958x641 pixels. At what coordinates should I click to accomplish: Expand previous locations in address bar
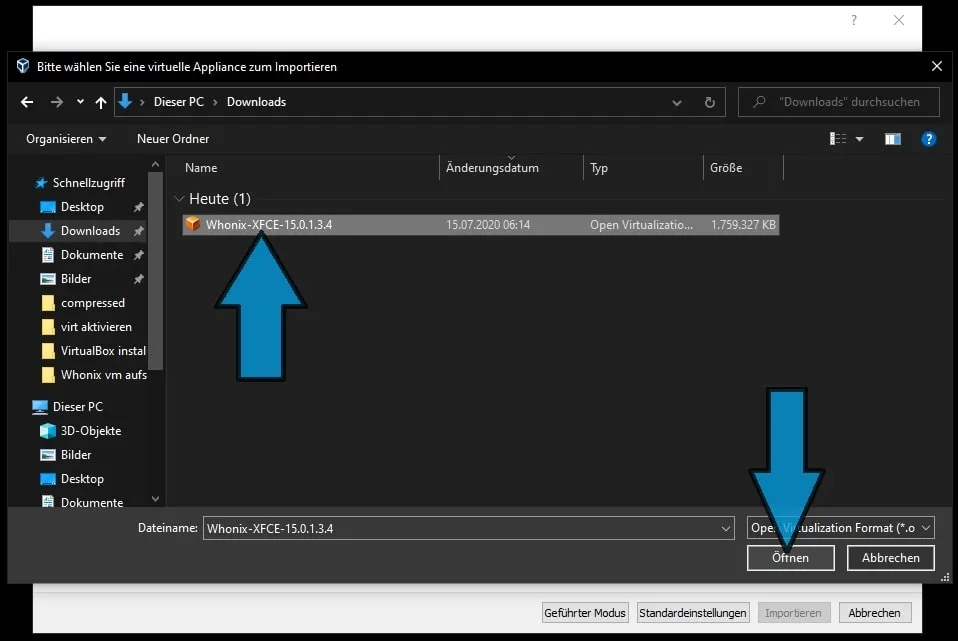(x=676, y=103)
